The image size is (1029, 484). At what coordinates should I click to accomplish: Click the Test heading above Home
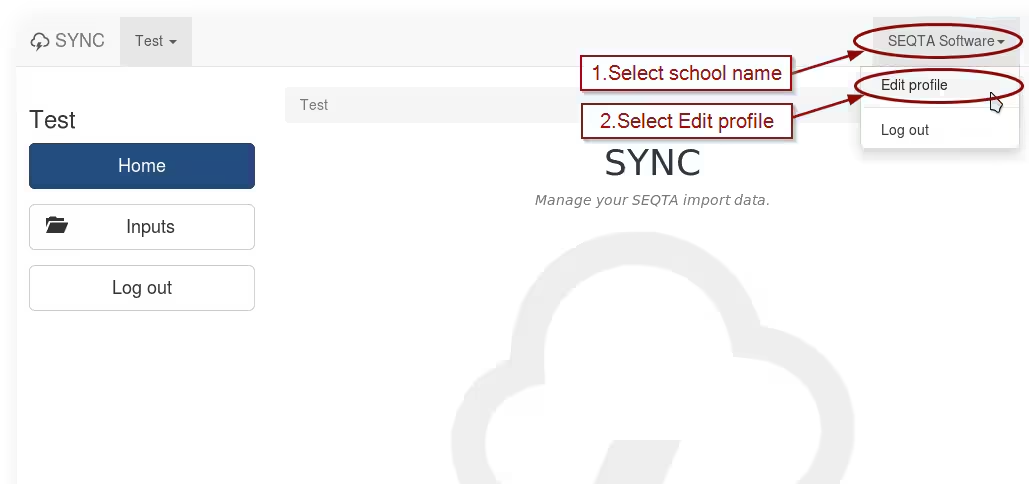(52, 120)
